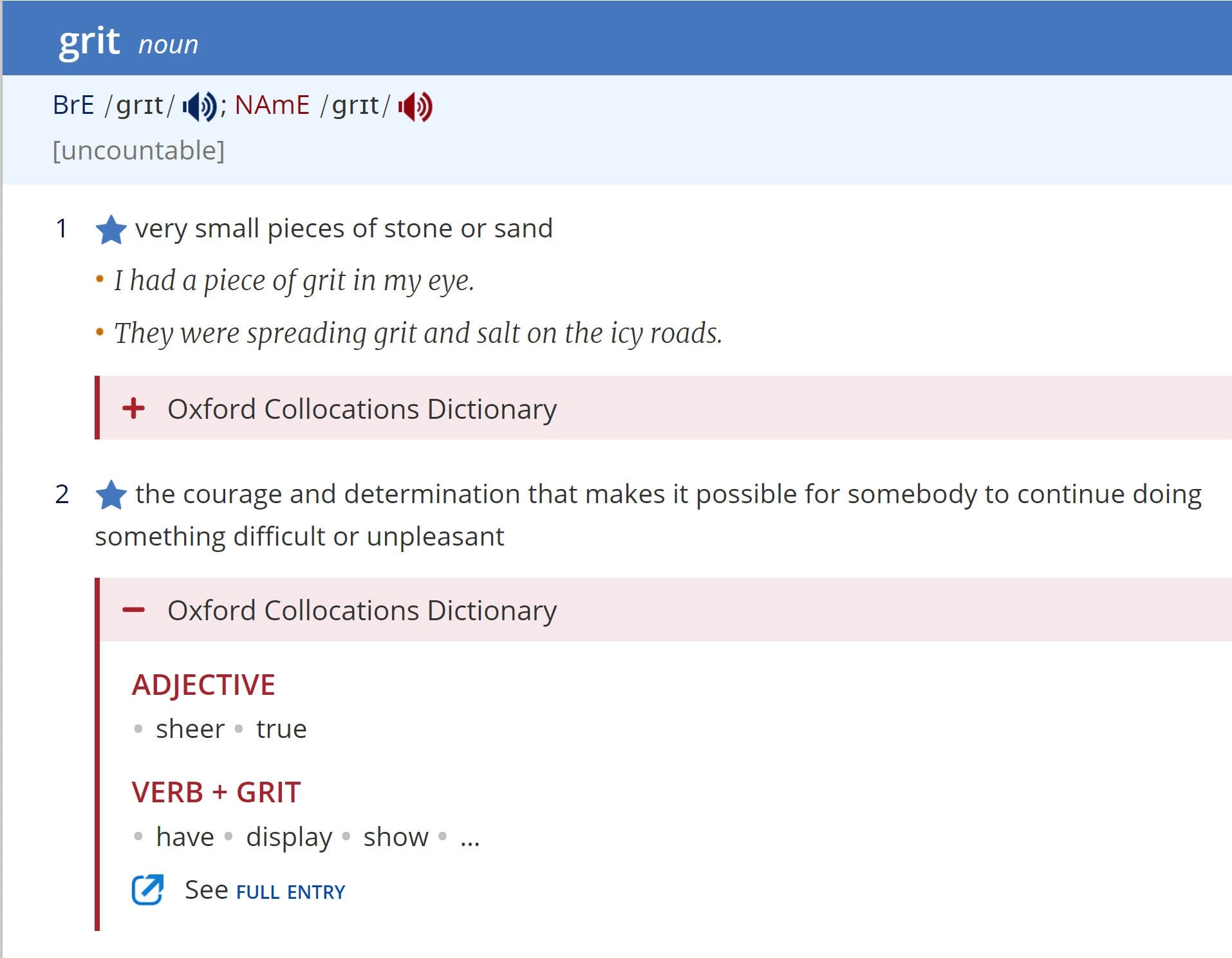Click the red minus icon for second collocations box
Image resolution: width=1232 pixels, height=958 pixels.
click(x=134, y=610)
